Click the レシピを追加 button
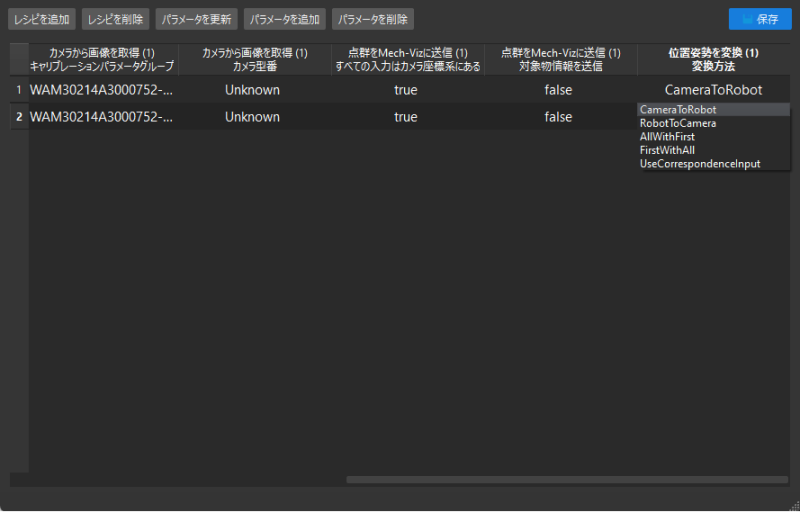This screenshot has height=512, width=800. click(42, 19)
